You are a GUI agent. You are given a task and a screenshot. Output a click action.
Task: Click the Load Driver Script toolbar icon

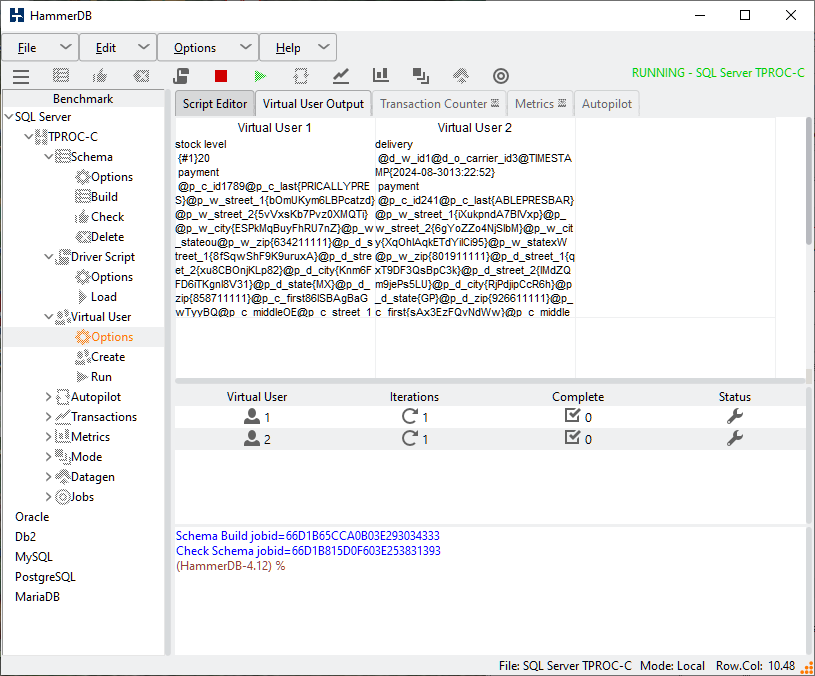pyautogui.click(x=181, y=76)
